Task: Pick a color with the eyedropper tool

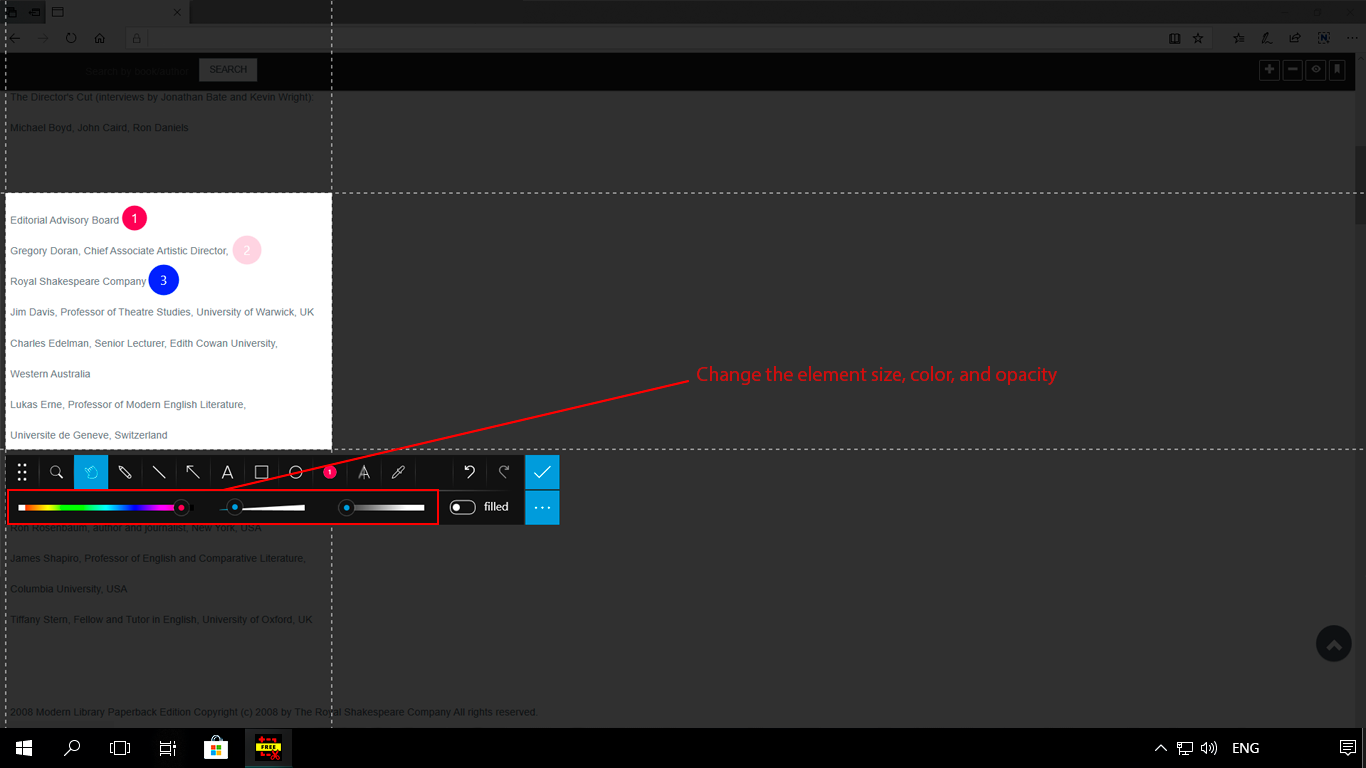Action: (x=398, y=472)
